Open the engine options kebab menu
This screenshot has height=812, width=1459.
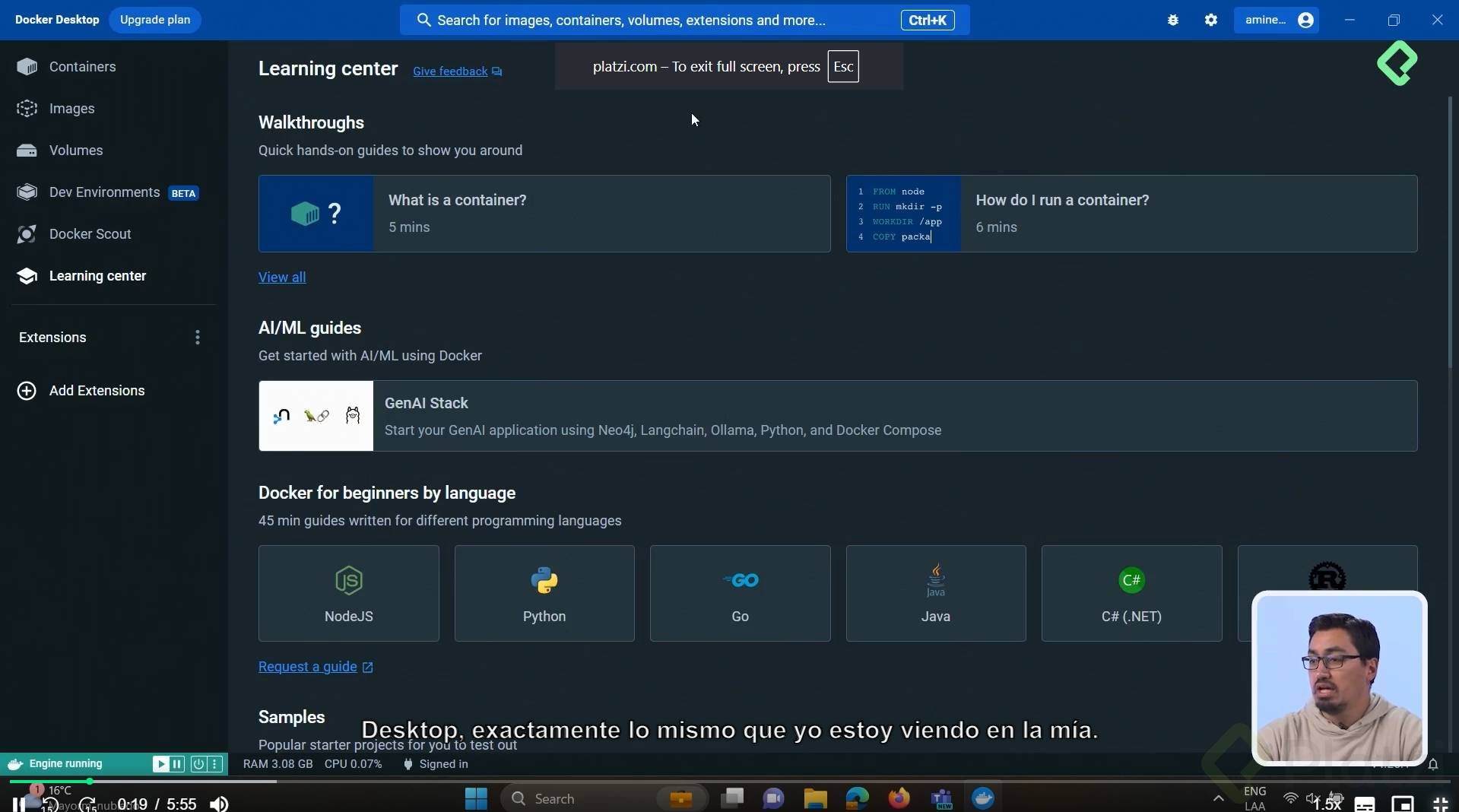(214, 764)
